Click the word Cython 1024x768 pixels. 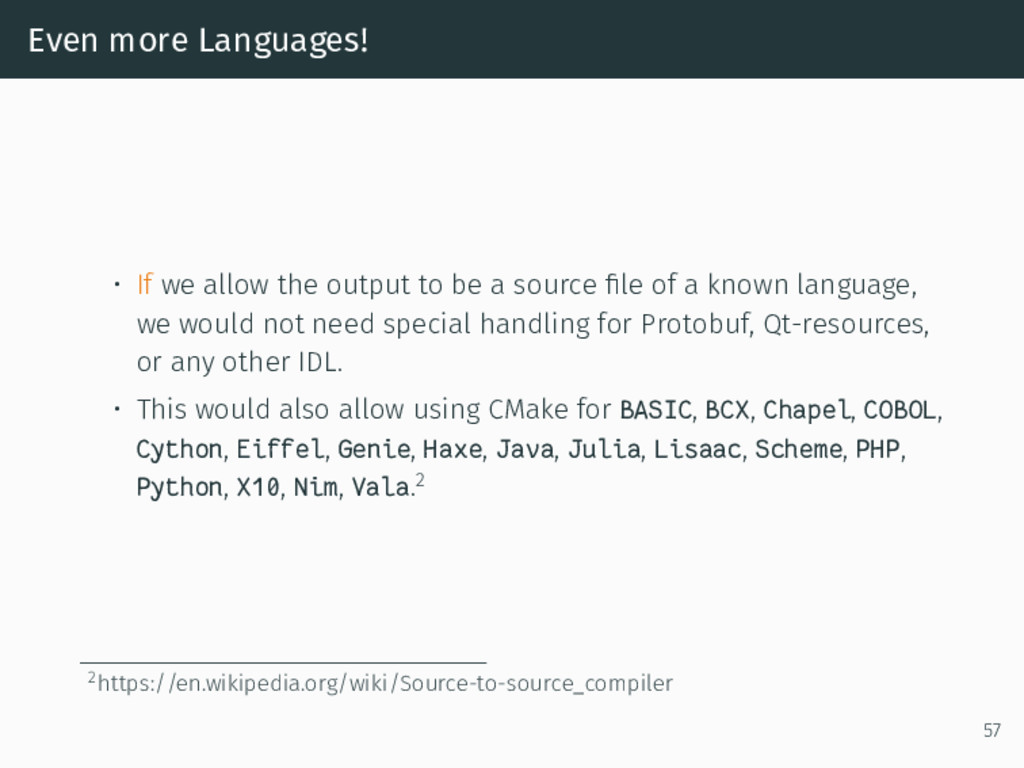(179, 450)
